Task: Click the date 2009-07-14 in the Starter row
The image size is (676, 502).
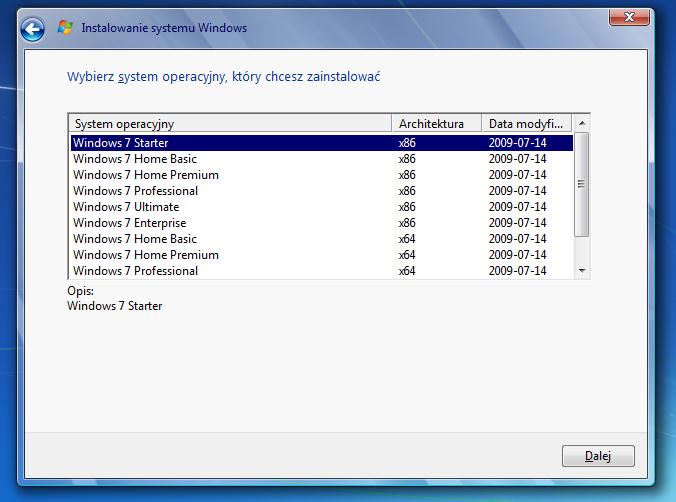Action: coord(517,143)
